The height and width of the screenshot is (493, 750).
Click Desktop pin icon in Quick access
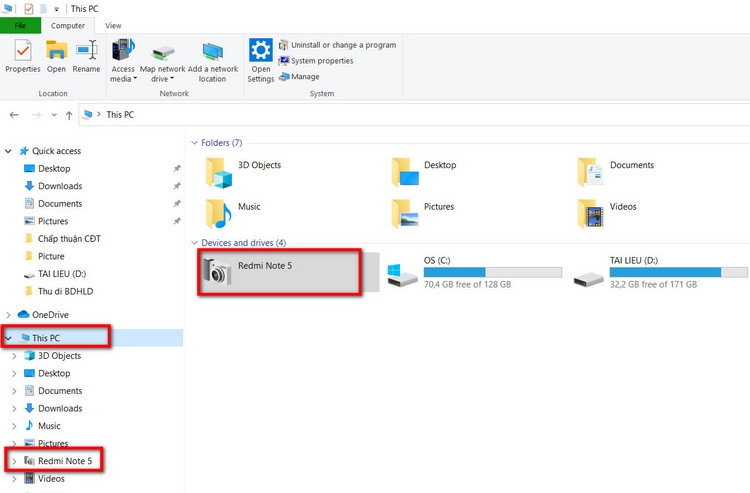(177, 168)
